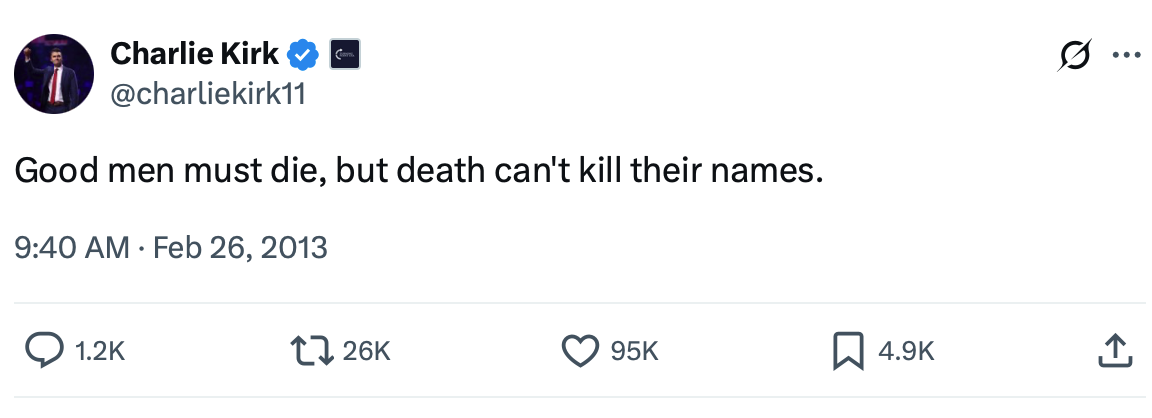
Task: Open the @charliekirk11 handle link
Action: (x=207, y=93)
